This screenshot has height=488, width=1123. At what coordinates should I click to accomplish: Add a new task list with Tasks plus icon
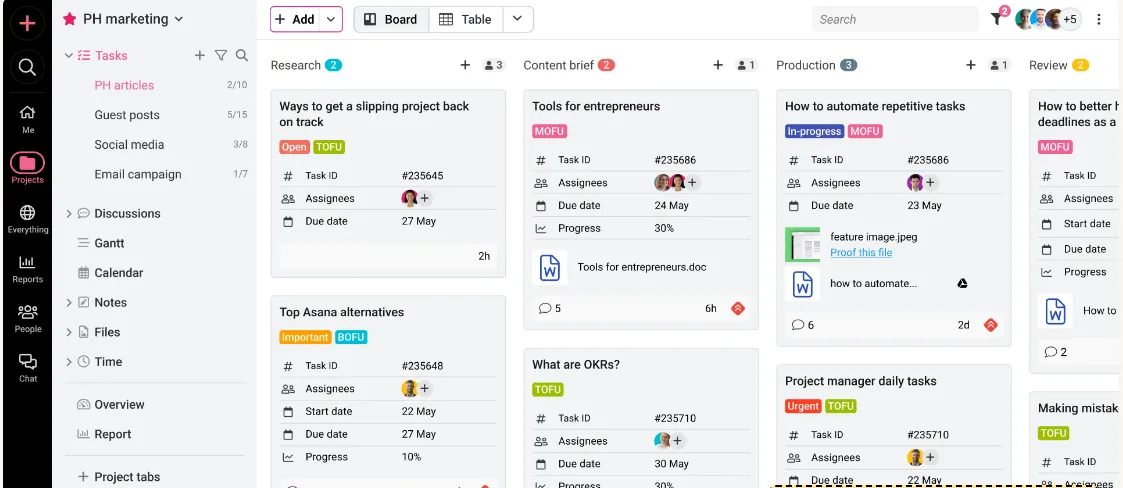[x=200, y=55]
